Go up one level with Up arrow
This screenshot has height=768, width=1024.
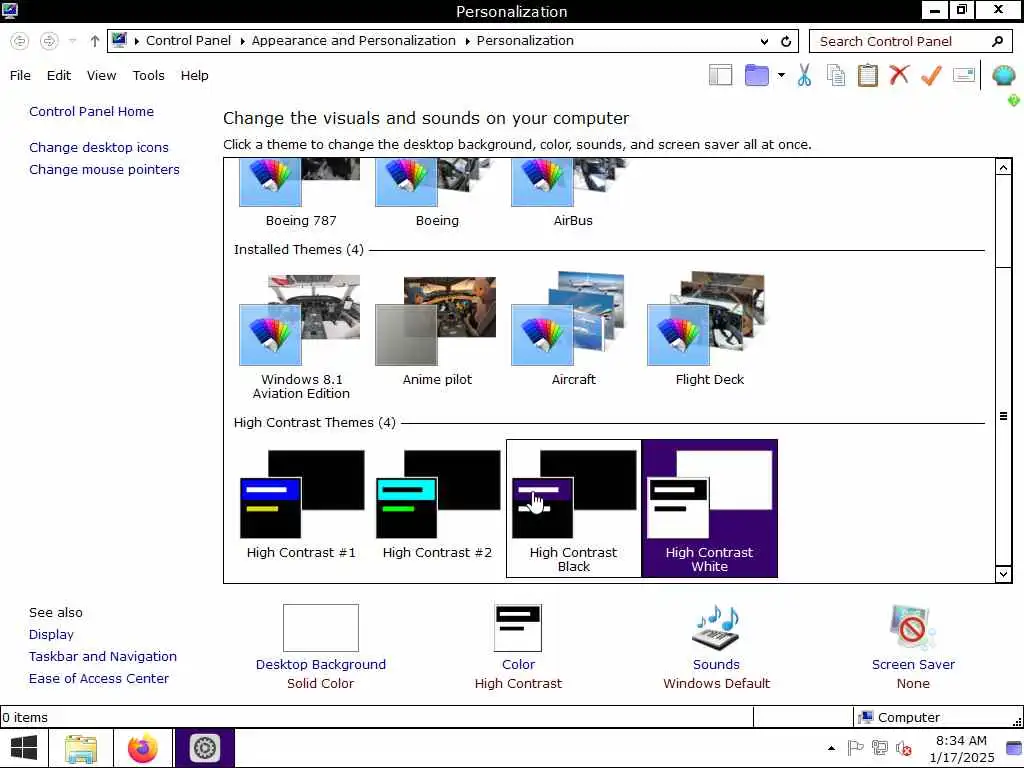(95, 41)
